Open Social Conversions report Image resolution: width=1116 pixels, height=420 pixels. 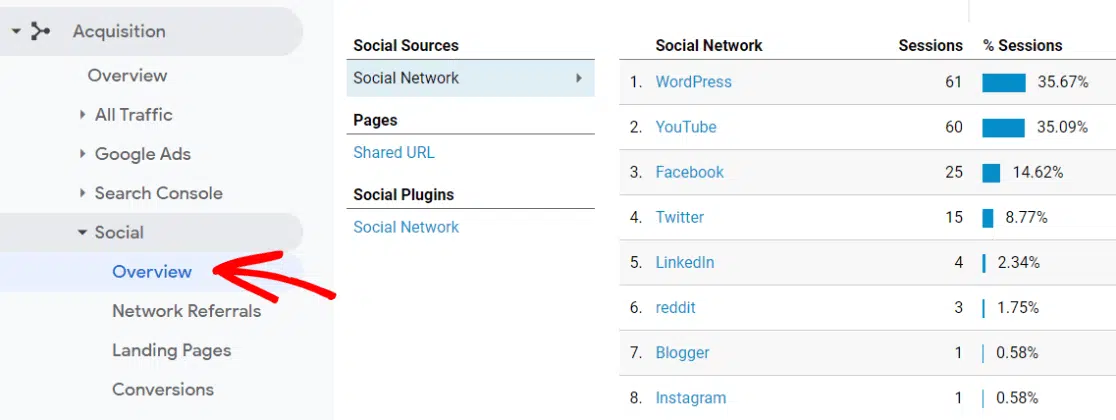tap(163, 389)
